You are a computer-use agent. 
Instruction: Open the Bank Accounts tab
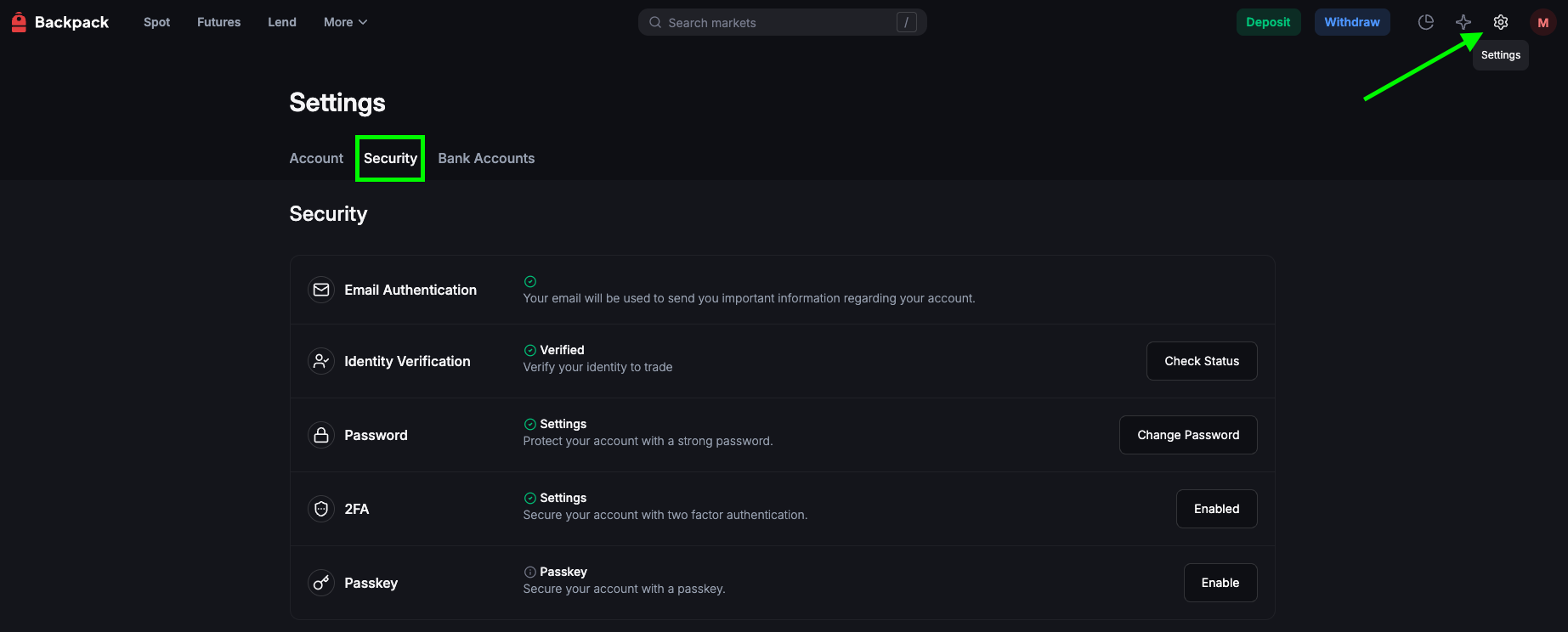click(486, 158)
